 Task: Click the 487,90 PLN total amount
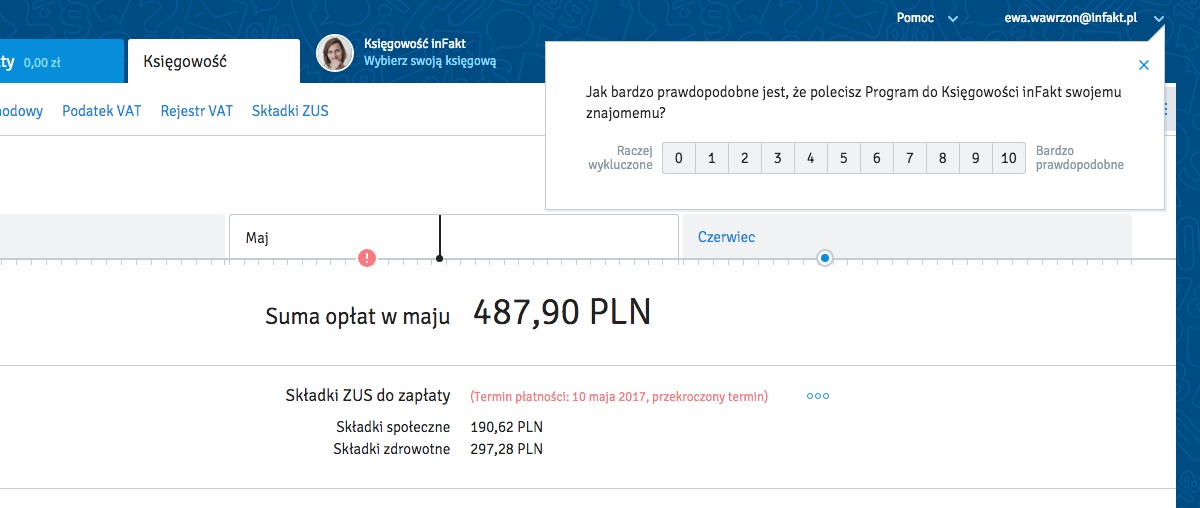point(562,313)
